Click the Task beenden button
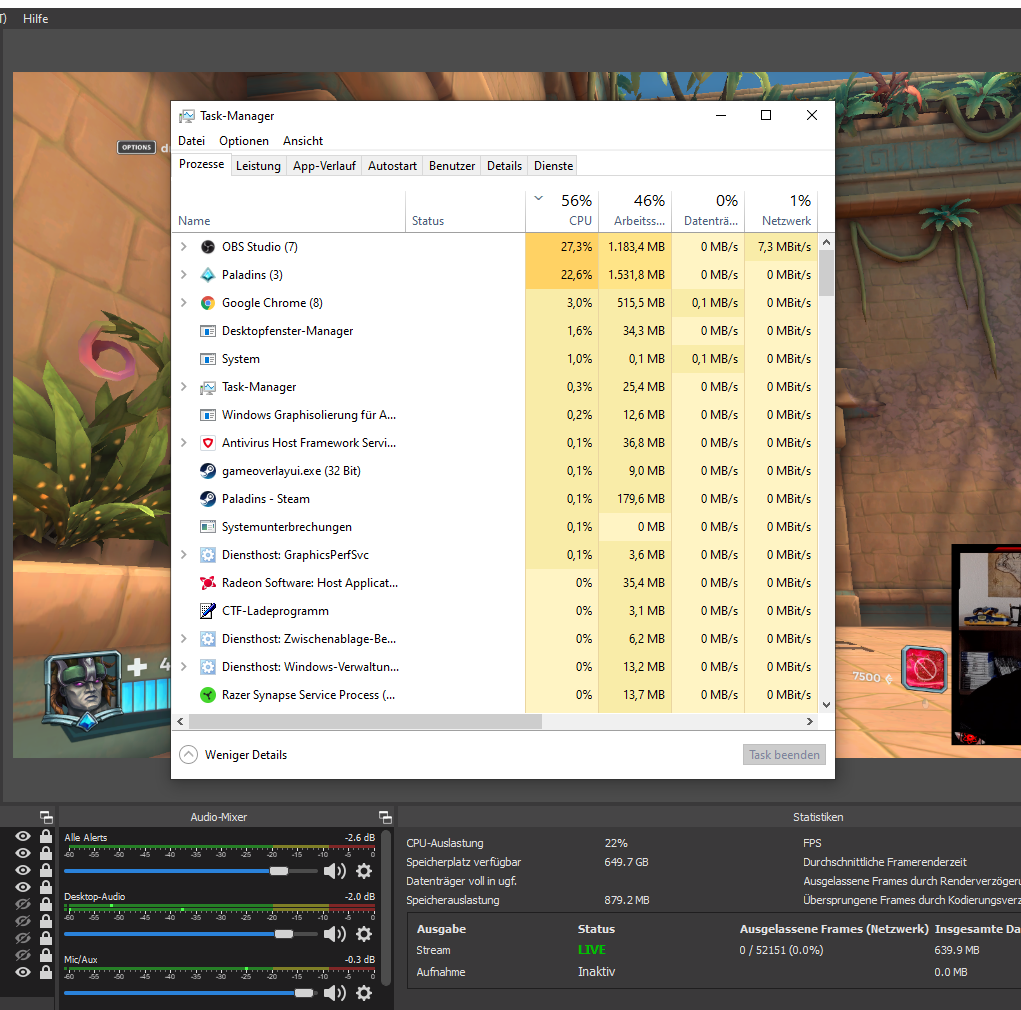Viewport: 1021px width, 1010px height. pyautogui.click(x=784, y=755)
